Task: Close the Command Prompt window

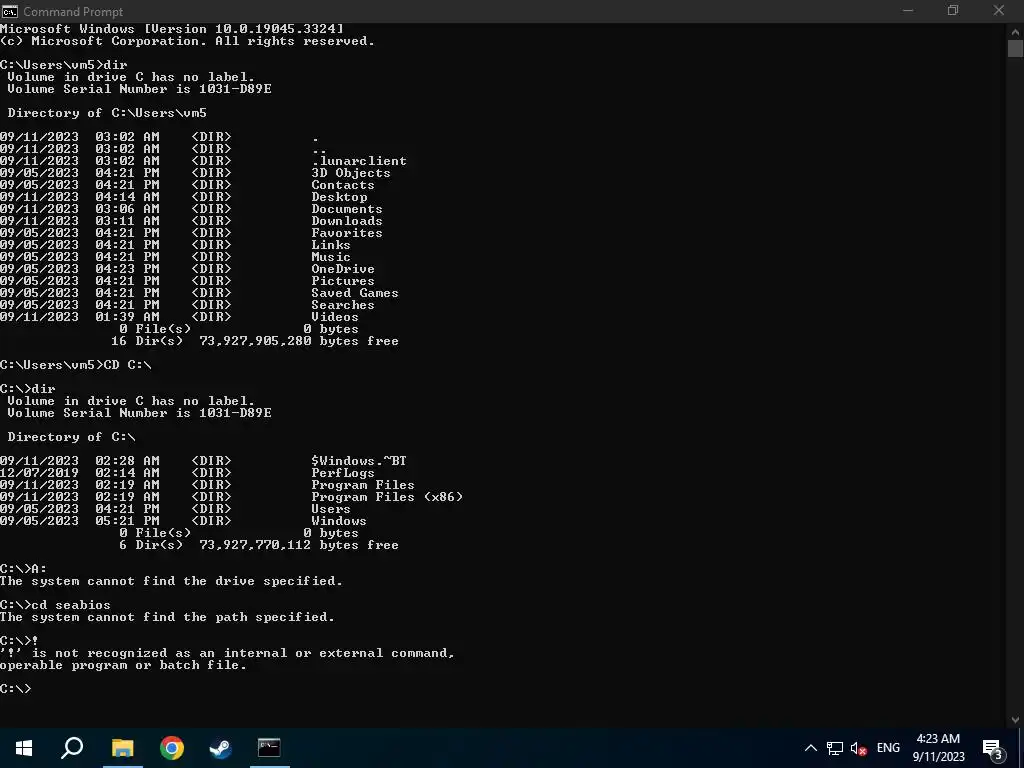Action: [x=999, y=10]
